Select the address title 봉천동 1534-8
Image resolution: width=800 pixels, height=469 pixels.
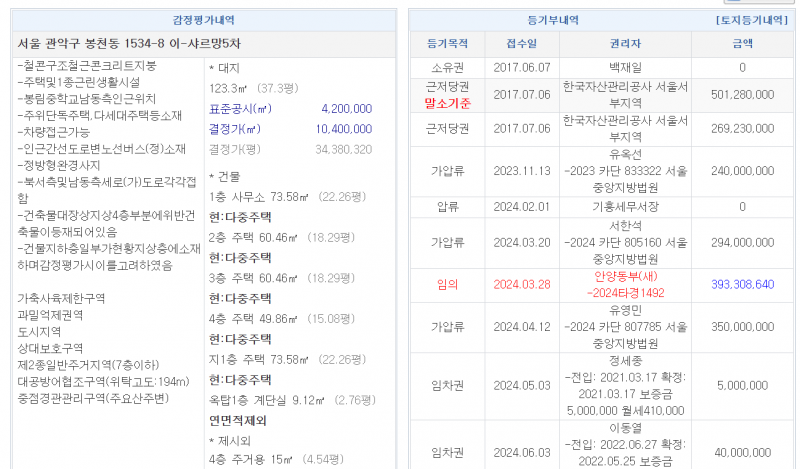(x=130, y=44)
